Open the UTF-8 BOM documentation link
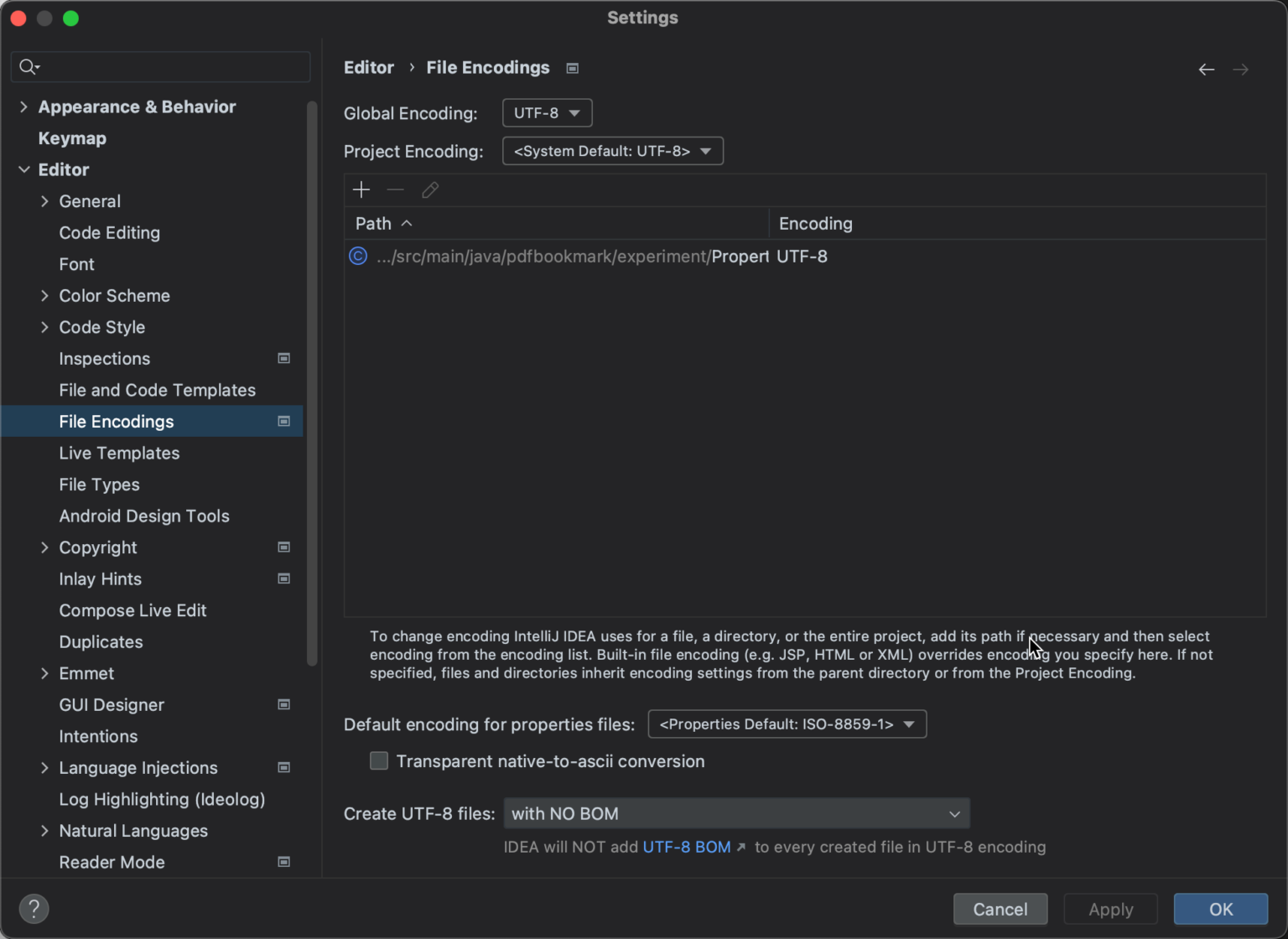 (687, 847)
